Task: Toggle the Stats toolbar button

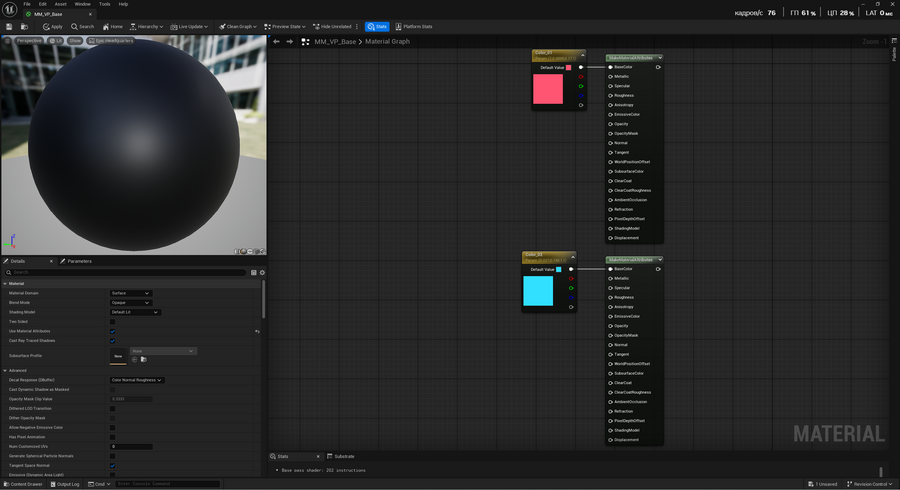Action: click(377, 26)
